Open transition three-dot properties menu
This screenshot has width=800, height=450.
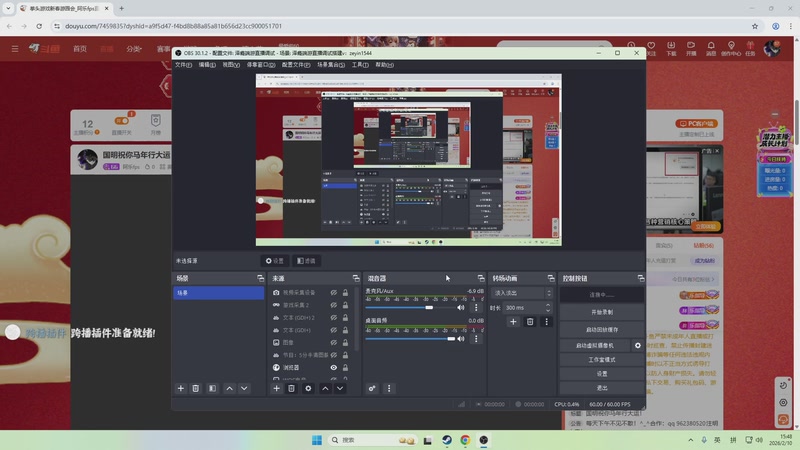tap(546, 321)
